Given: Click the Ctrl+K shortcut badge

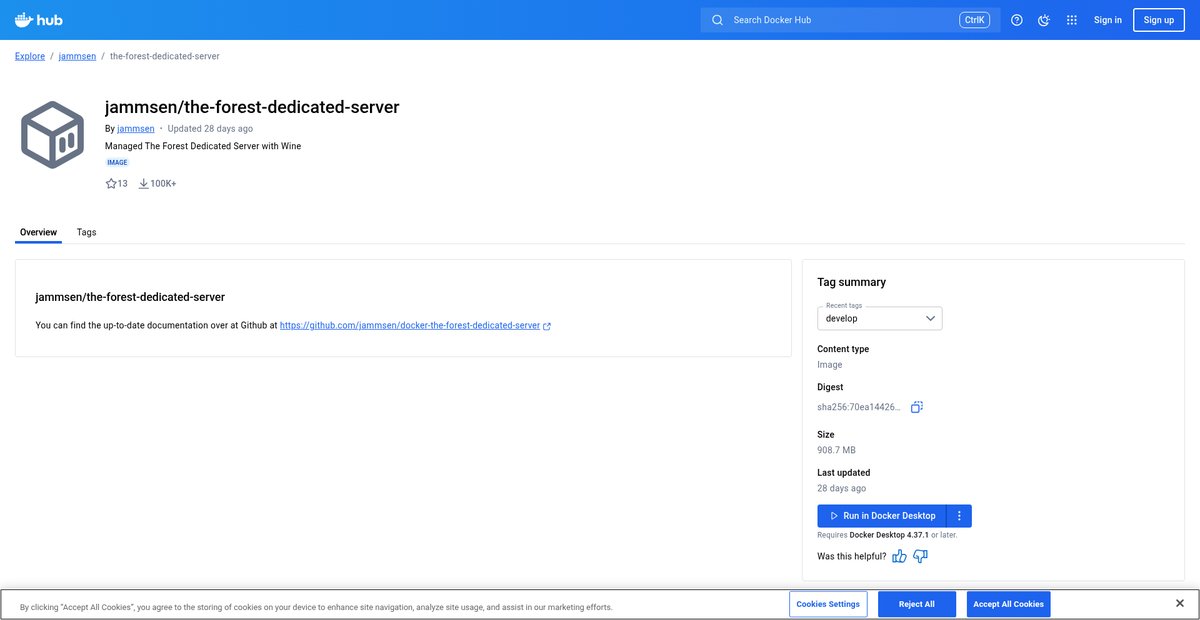Looking at the screenshot, I should coord(974,20).
